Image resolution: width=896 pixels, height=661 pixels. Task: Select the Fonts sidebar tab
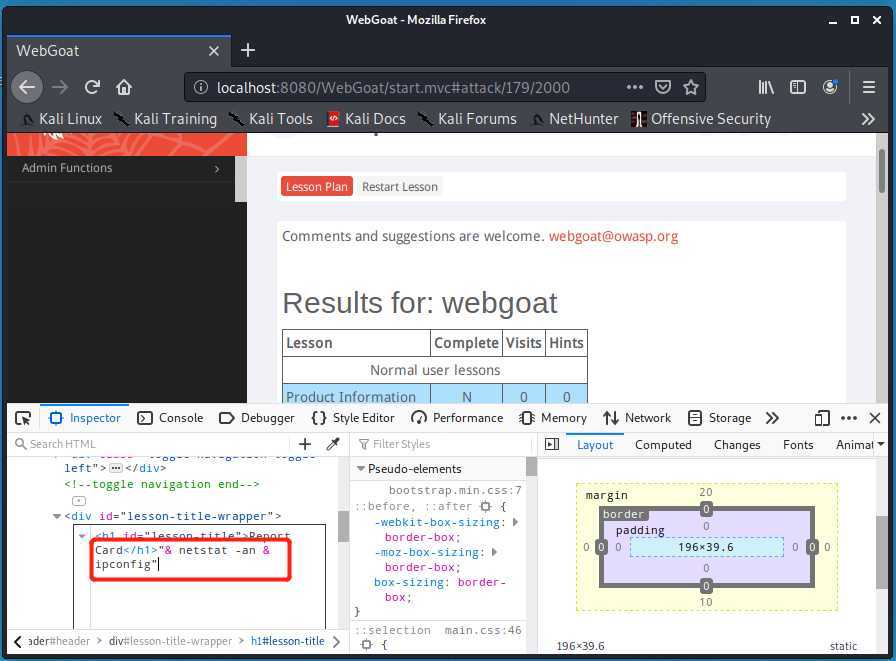798,444
